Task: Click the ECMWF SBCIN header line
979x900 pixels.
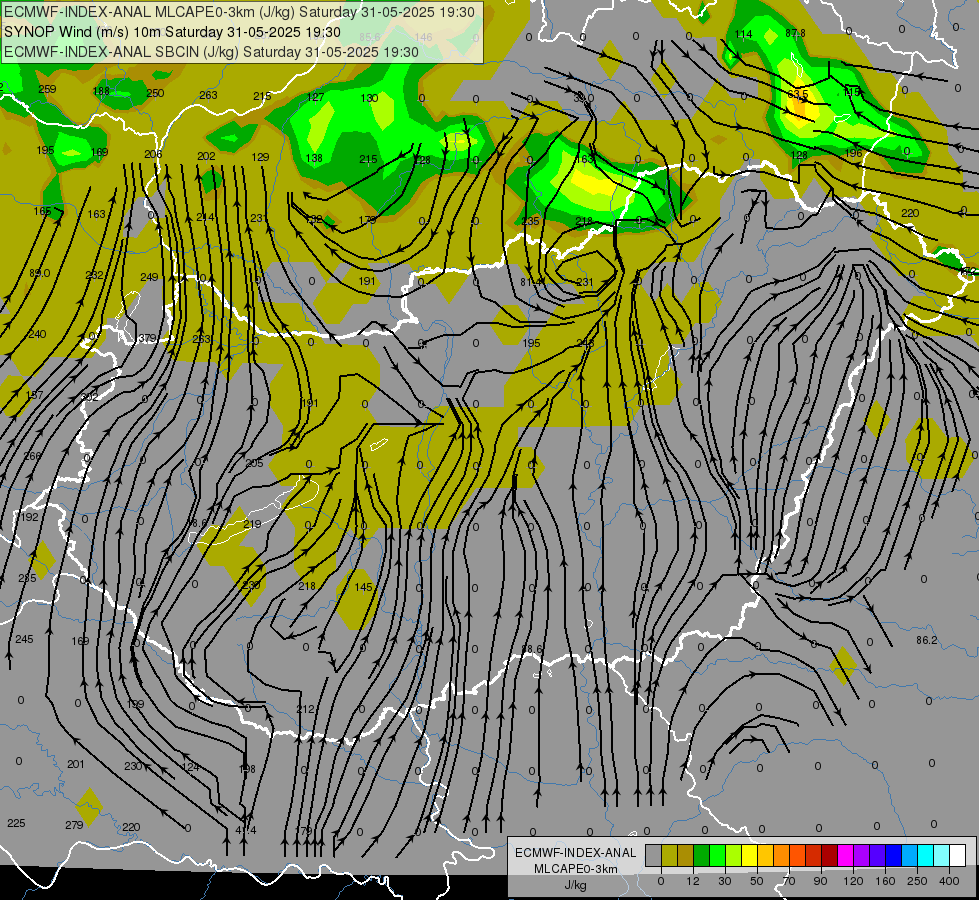Action: [211, 52]
